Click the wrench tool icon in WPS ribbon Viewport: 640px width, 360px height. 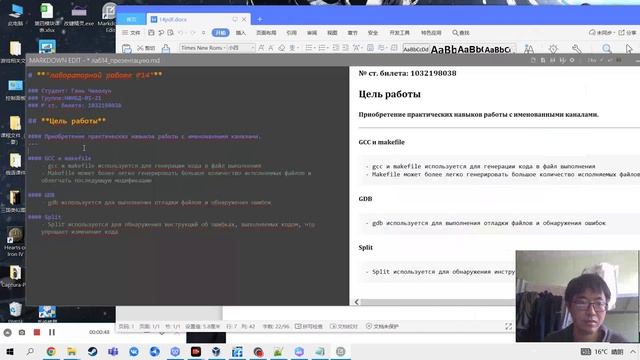(577, 49)
